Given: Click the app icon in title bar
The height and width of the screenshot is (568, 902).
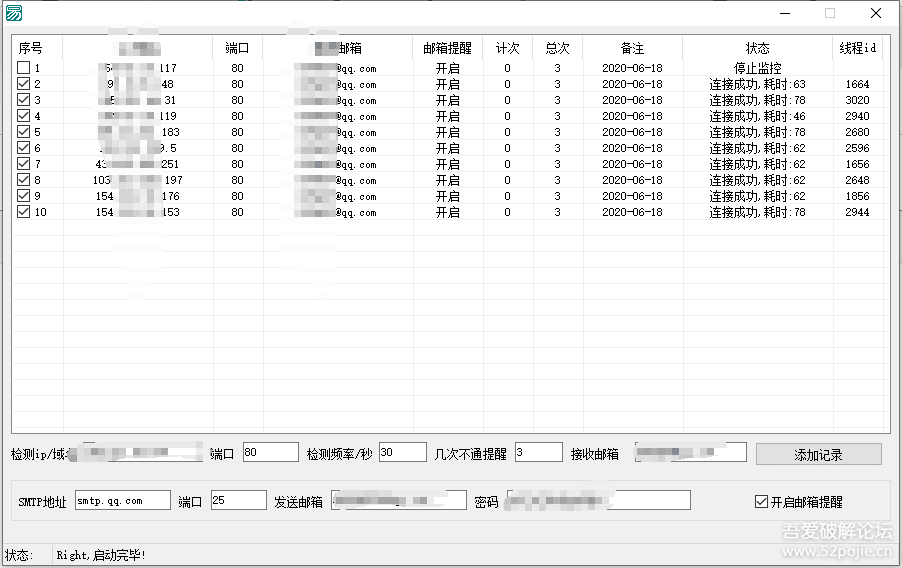Looking at the screenshot, I should pyautogui.click(x=14, y=13).
